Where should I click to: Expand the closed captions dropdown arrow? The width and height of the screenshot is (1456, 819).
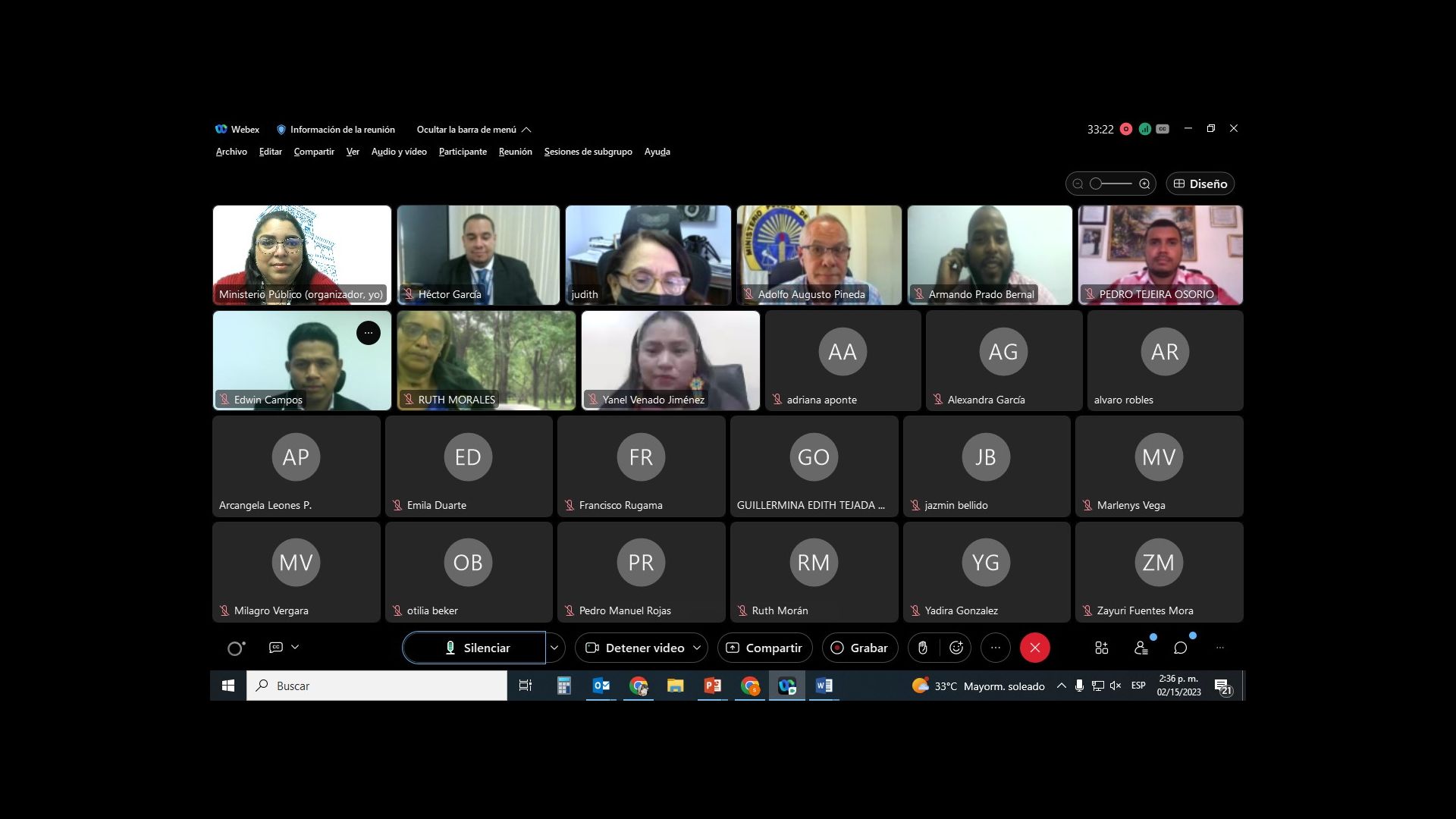click(295, 647)
